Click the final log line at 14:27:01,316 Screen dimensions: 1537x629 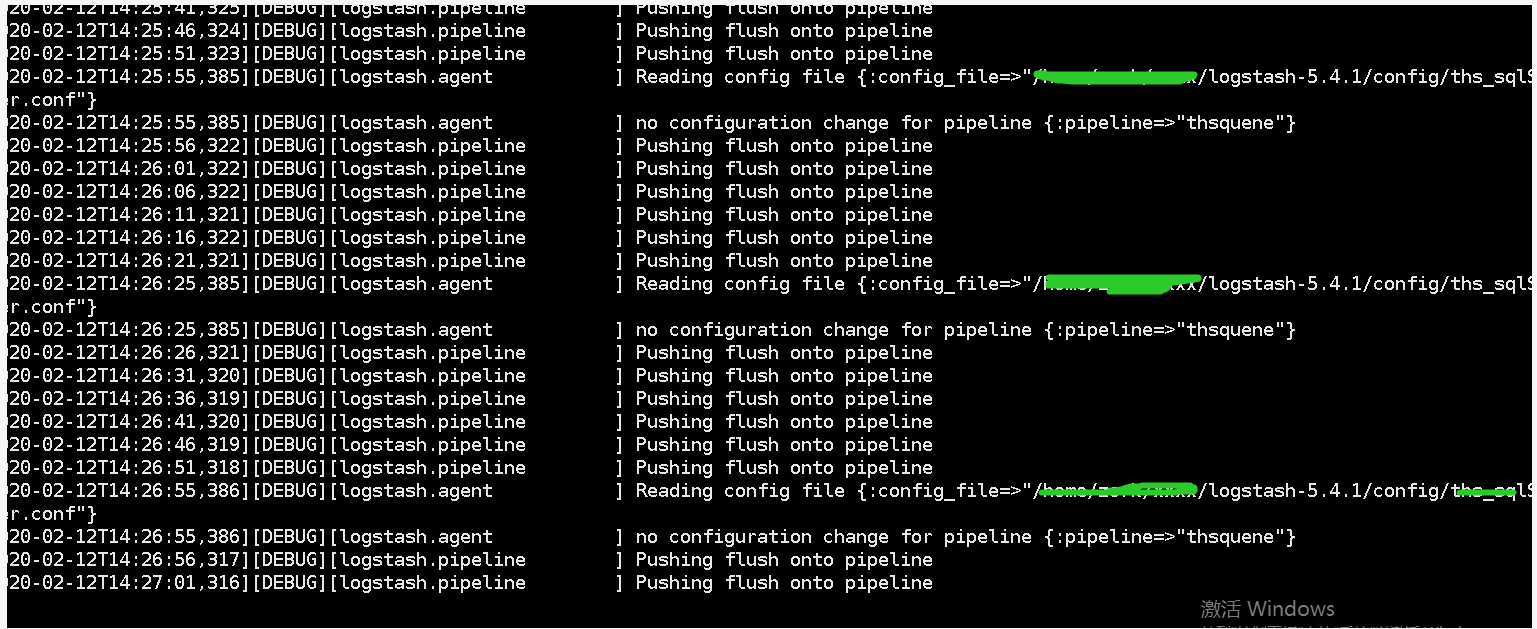click(470, 583)
